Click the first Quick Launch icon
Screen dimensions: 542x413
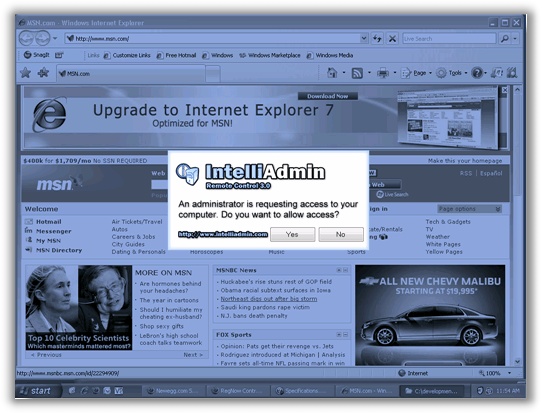pos(72,391)
